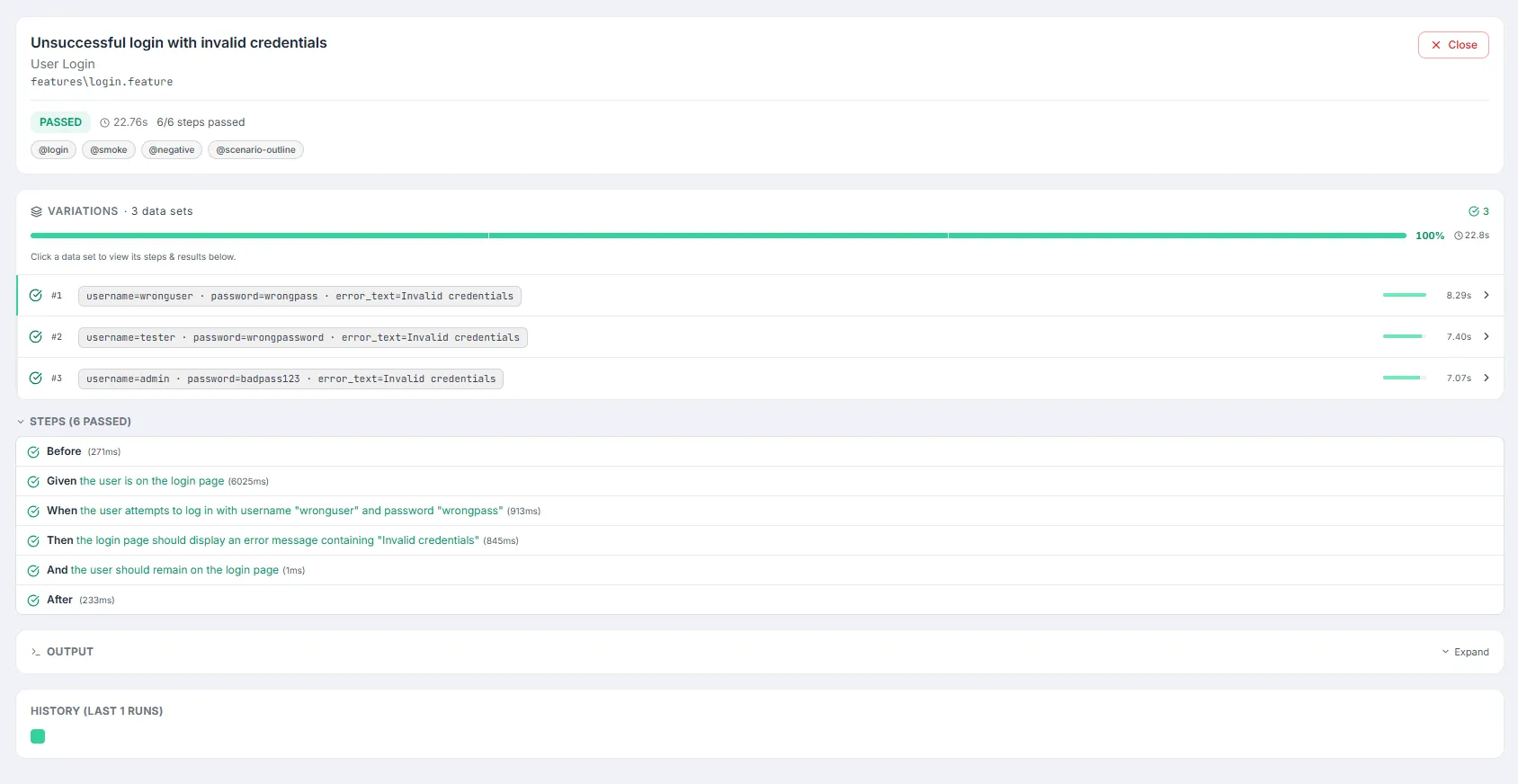Image resolution: width=1518 pixels, height=784 pixels.
Task: Click the '6/6 steps passed' text
Action: pos(201,122)
